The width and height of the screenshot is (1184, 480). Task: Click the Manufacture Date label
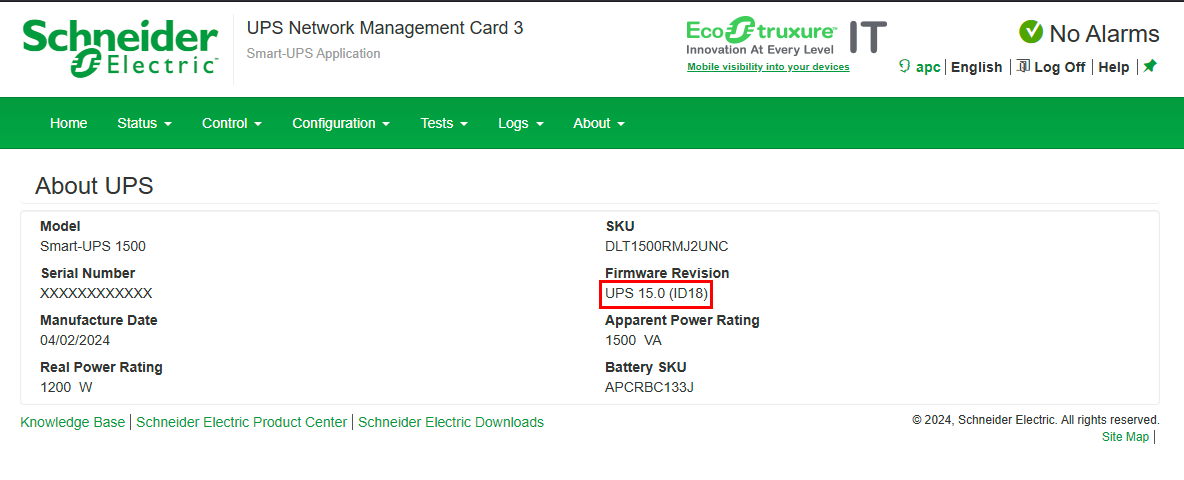[99, 320]
